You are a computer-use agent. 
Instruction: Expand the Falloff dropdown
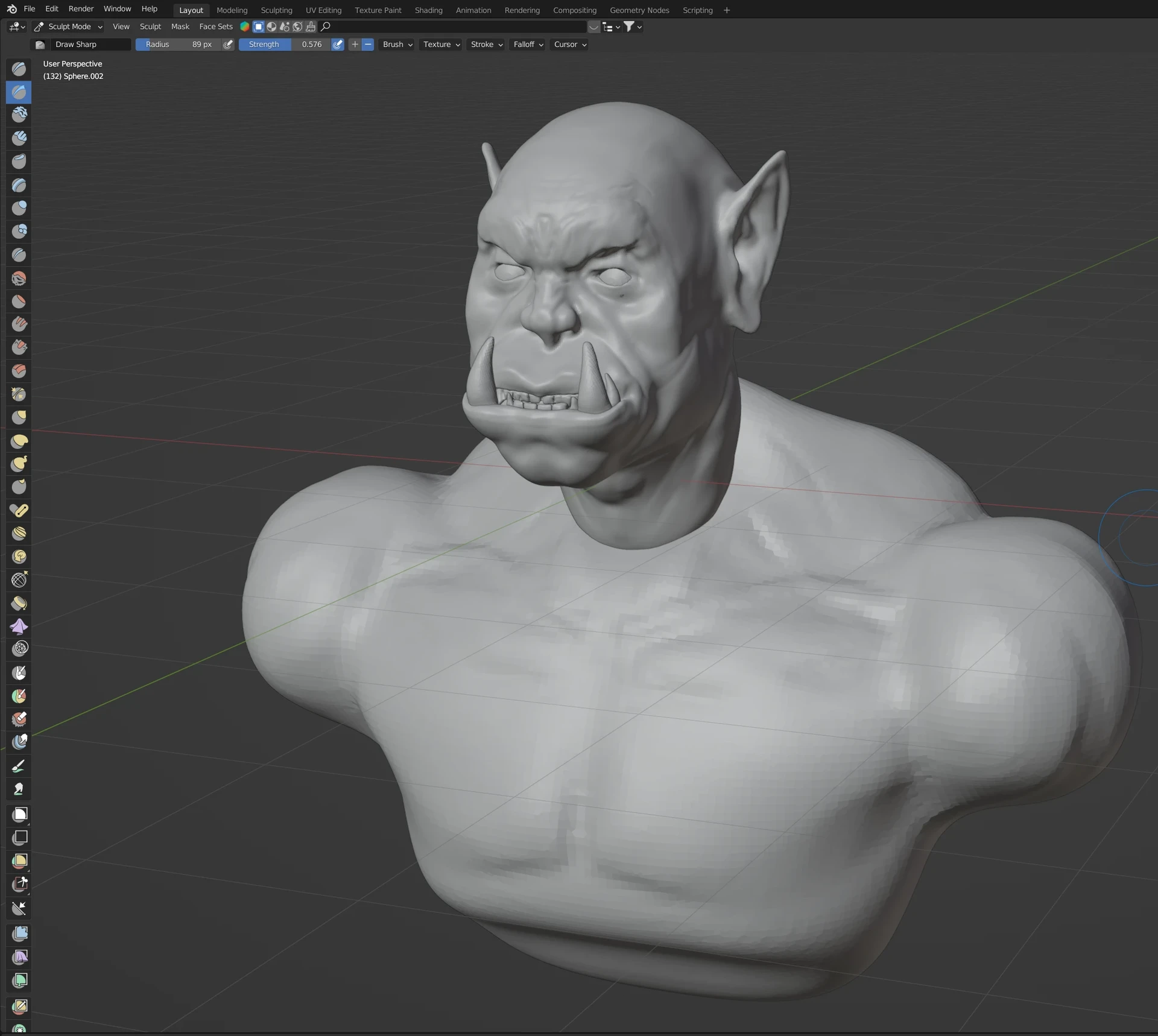527,44
